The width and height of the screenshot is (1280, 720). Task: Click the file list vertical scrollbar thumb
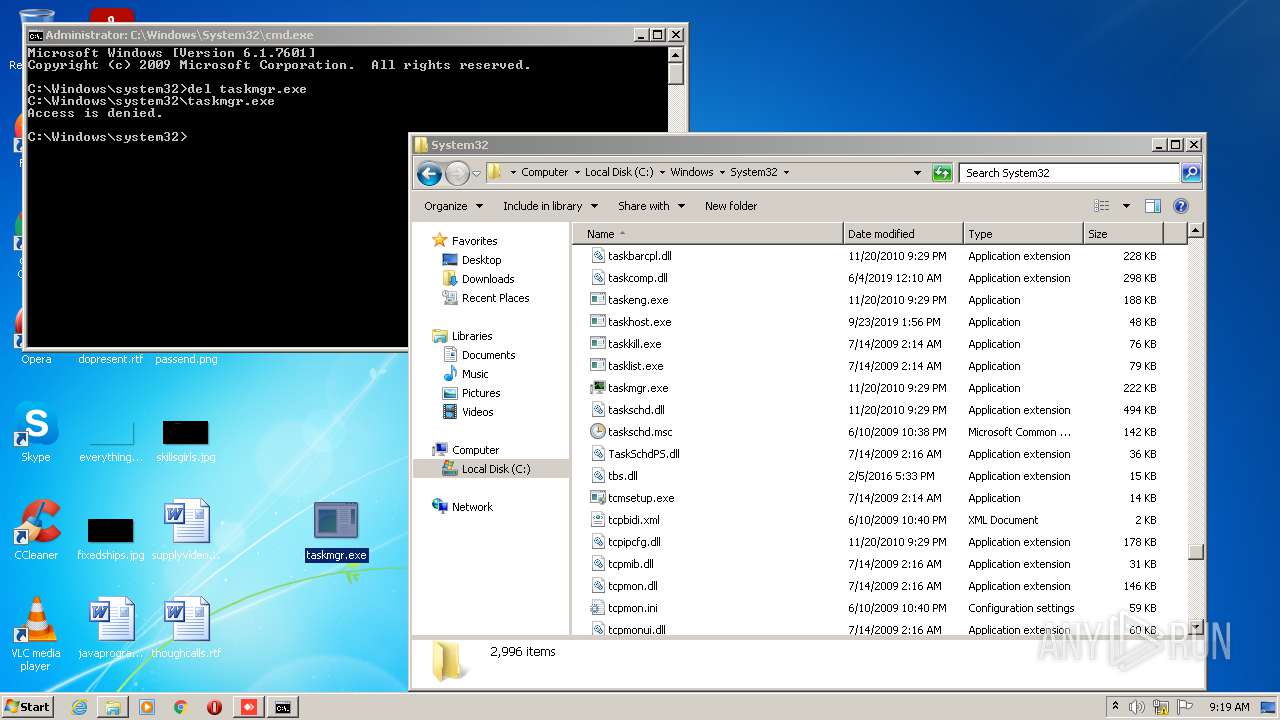(x=1195, y=552)
